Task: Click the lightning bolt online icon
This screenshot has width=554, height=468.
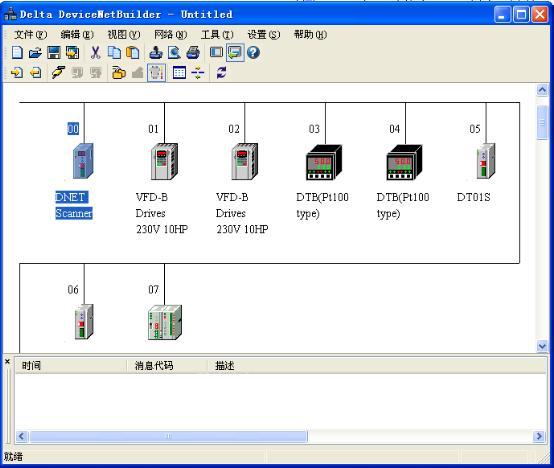Action: point(58,73)
